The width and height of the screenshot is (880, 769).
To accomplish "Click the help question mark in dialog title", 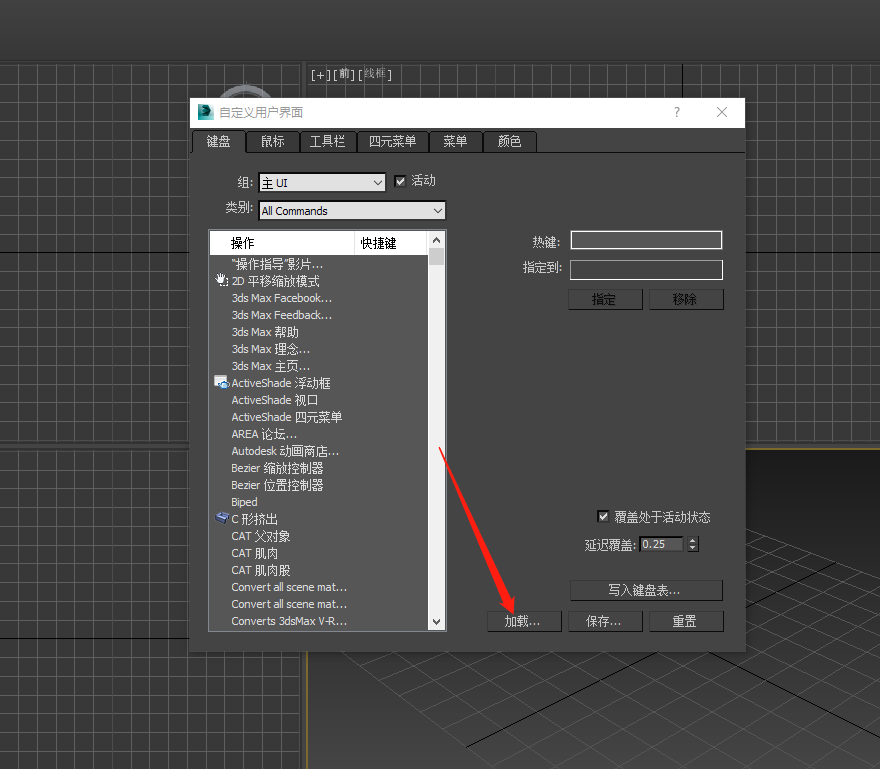I will pos(677,112).
